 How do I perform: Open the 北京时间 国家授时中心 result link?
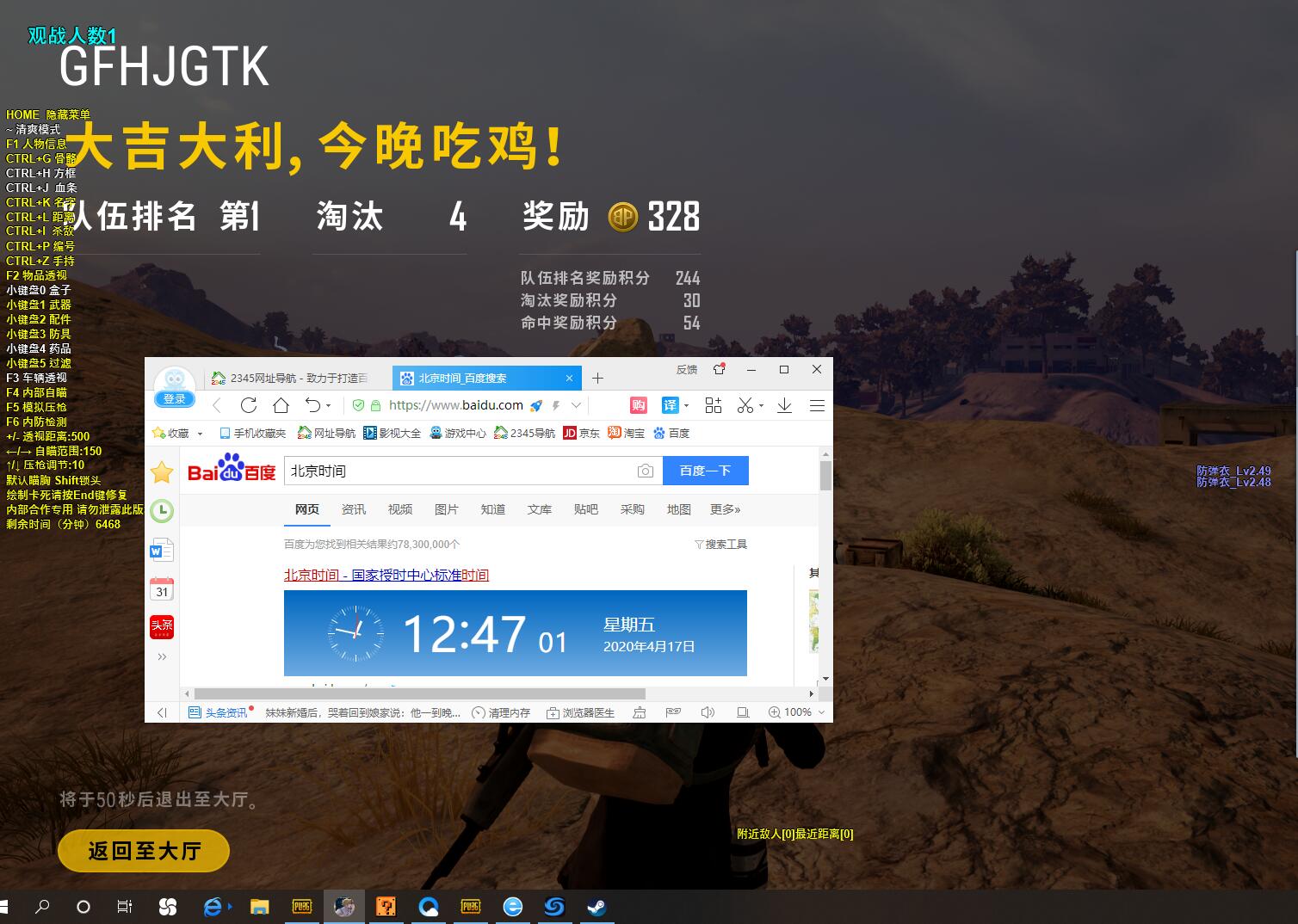(x=386, y=575)
